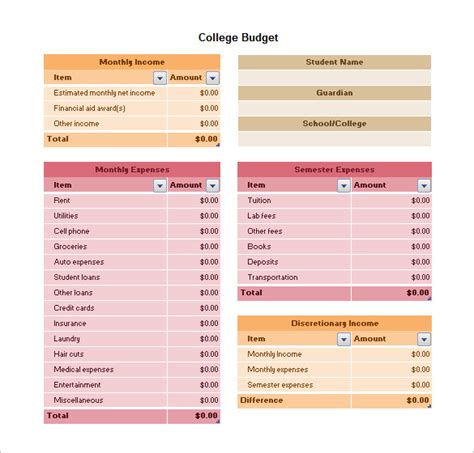Open Semester Expenses Amount filter dropdown
The height and width of the screenshot is (453, 474).
424,186
